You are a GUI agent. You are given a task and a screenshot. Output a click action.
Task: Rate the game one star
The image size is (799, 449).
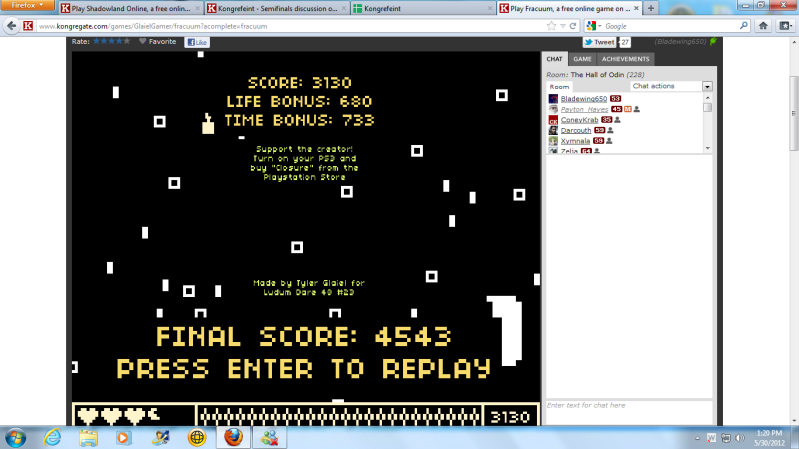tap(97, 41)
